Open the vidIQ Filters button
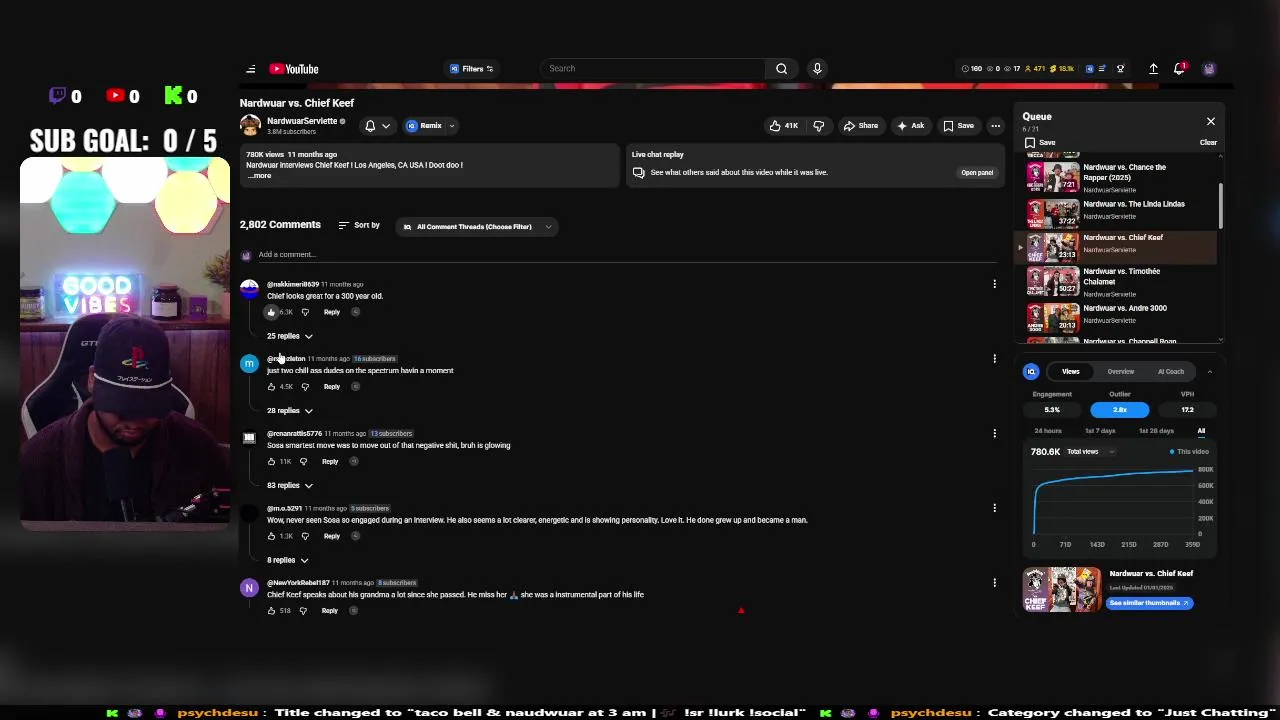This screenshot has height=720, width=1280. tap(471, 69)
